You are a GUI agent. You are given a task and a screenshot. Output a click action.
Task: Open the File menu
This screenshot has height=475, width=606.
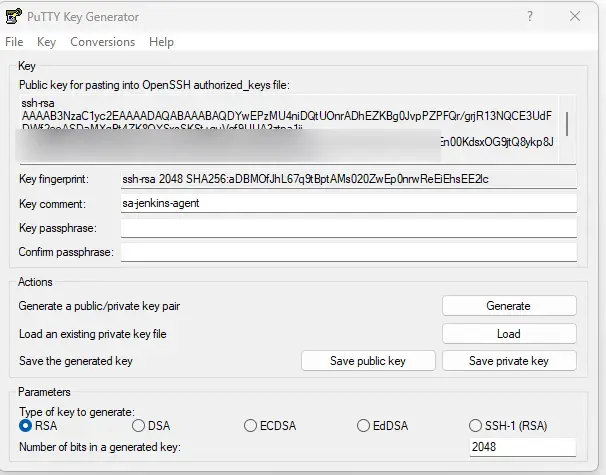[14, 42]
